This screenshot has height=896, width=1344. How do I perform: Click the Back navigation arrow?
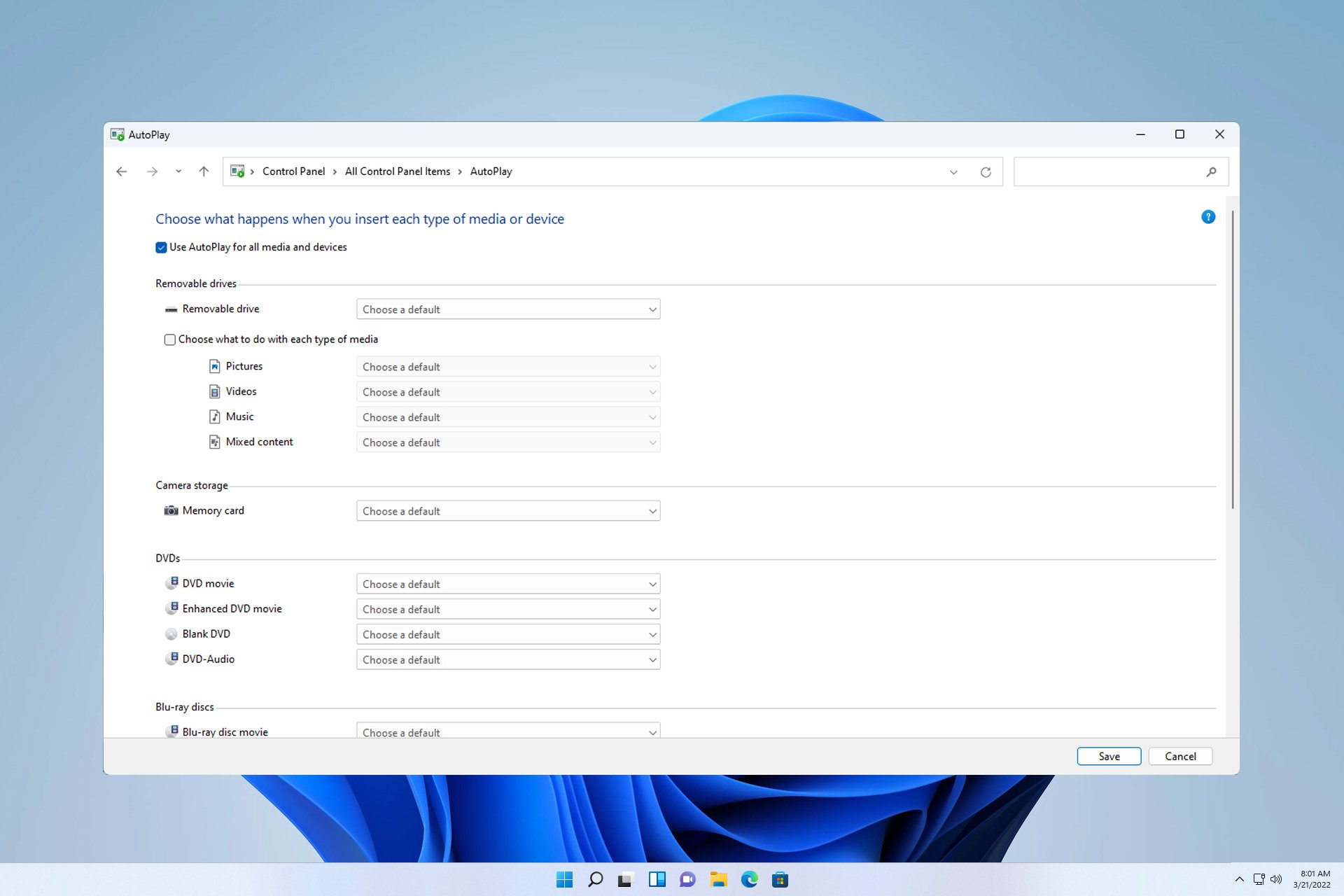pyautogui.click(x=122, y=171)
